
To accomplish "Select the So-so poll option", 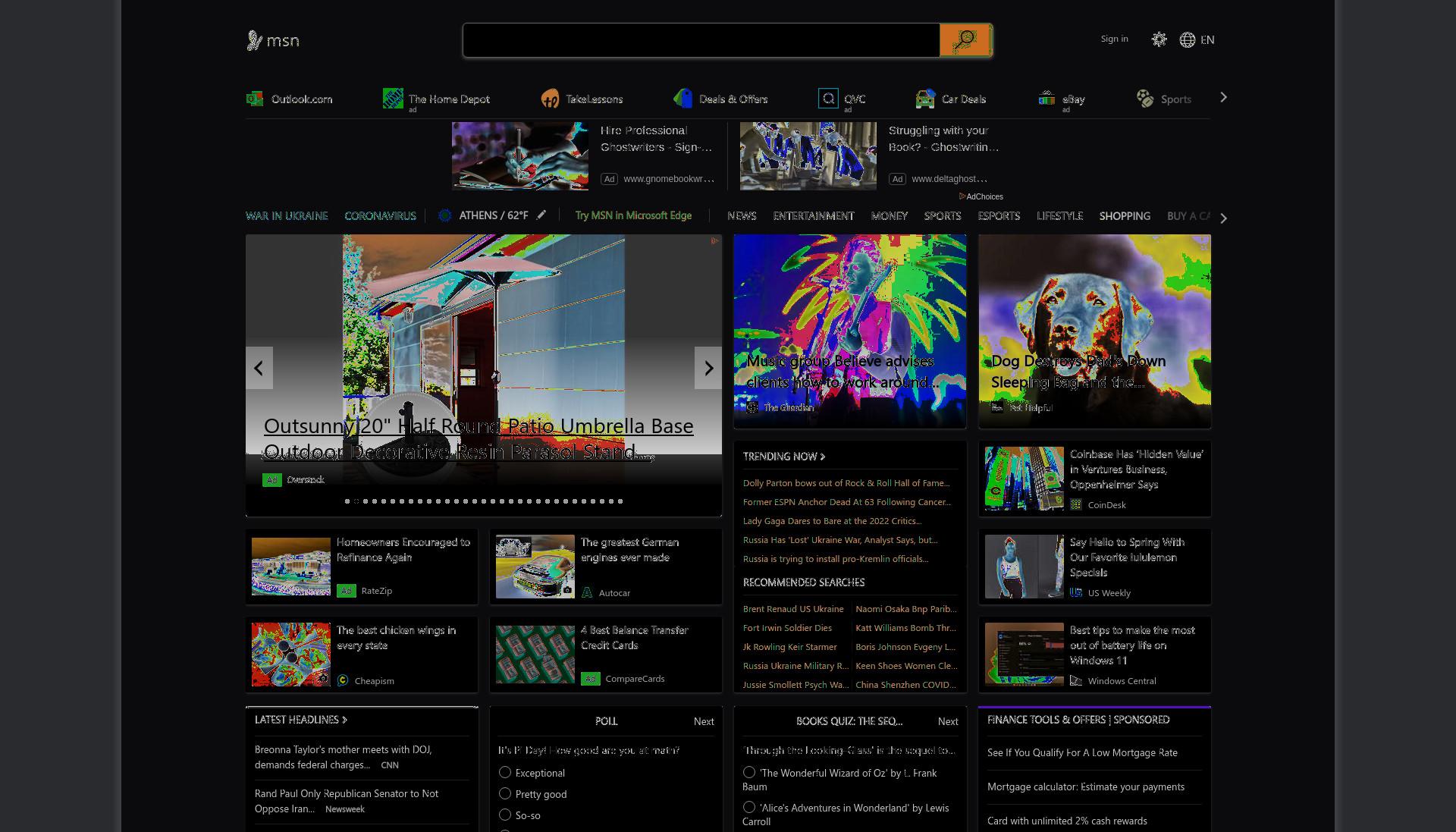I will tap(505, 815).
